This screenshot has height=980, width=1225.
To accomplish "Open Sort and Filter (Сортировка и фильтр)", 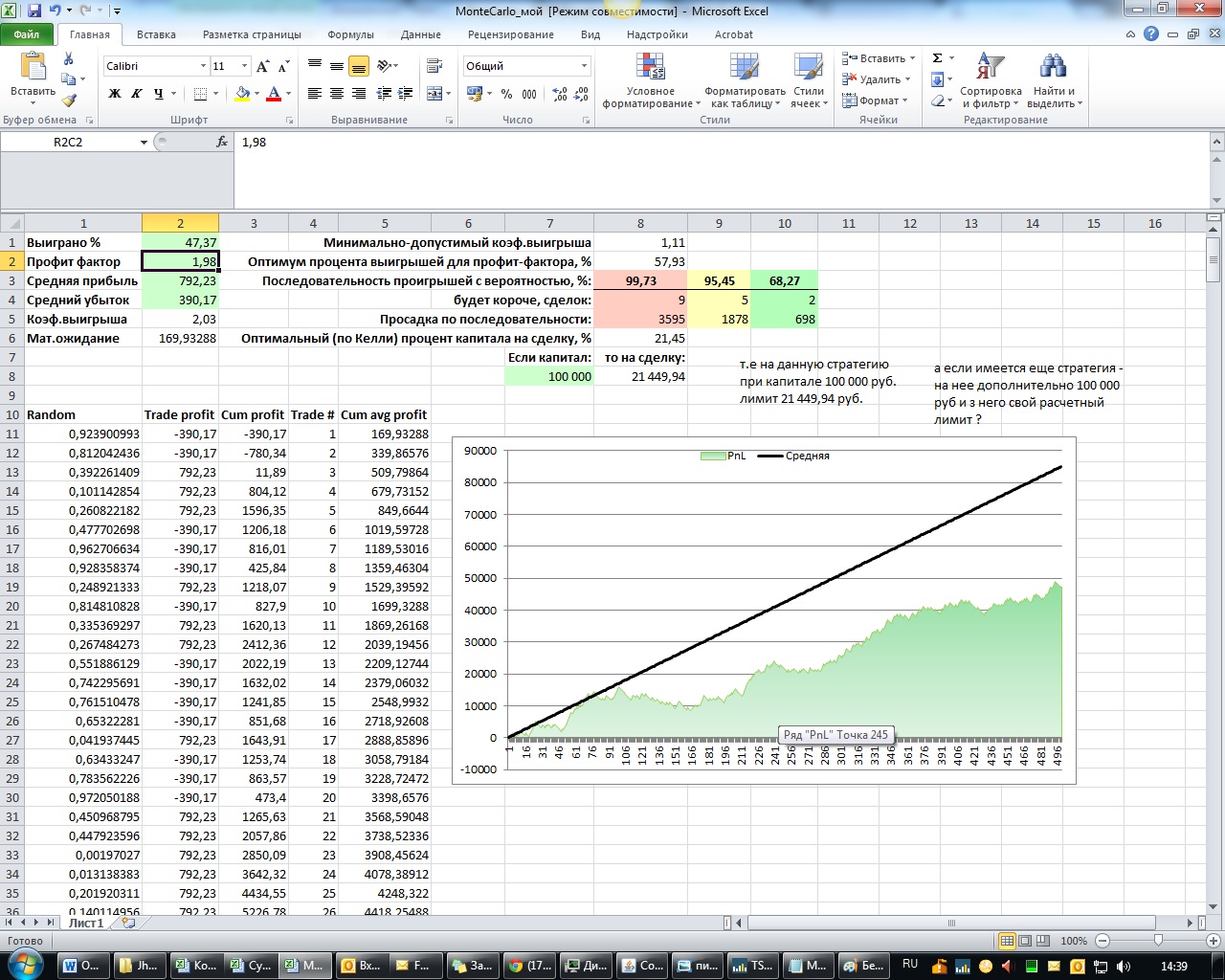I will [991, 81].
